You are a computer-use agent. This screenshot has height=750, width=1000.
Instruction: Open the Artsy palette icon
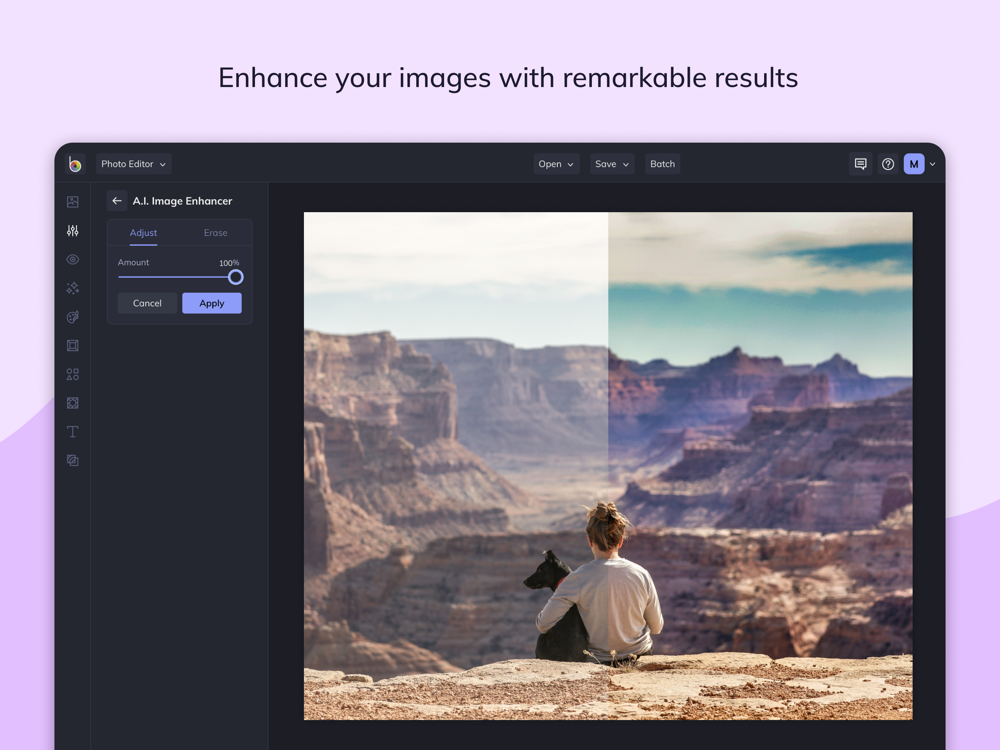tap(73, 317)
